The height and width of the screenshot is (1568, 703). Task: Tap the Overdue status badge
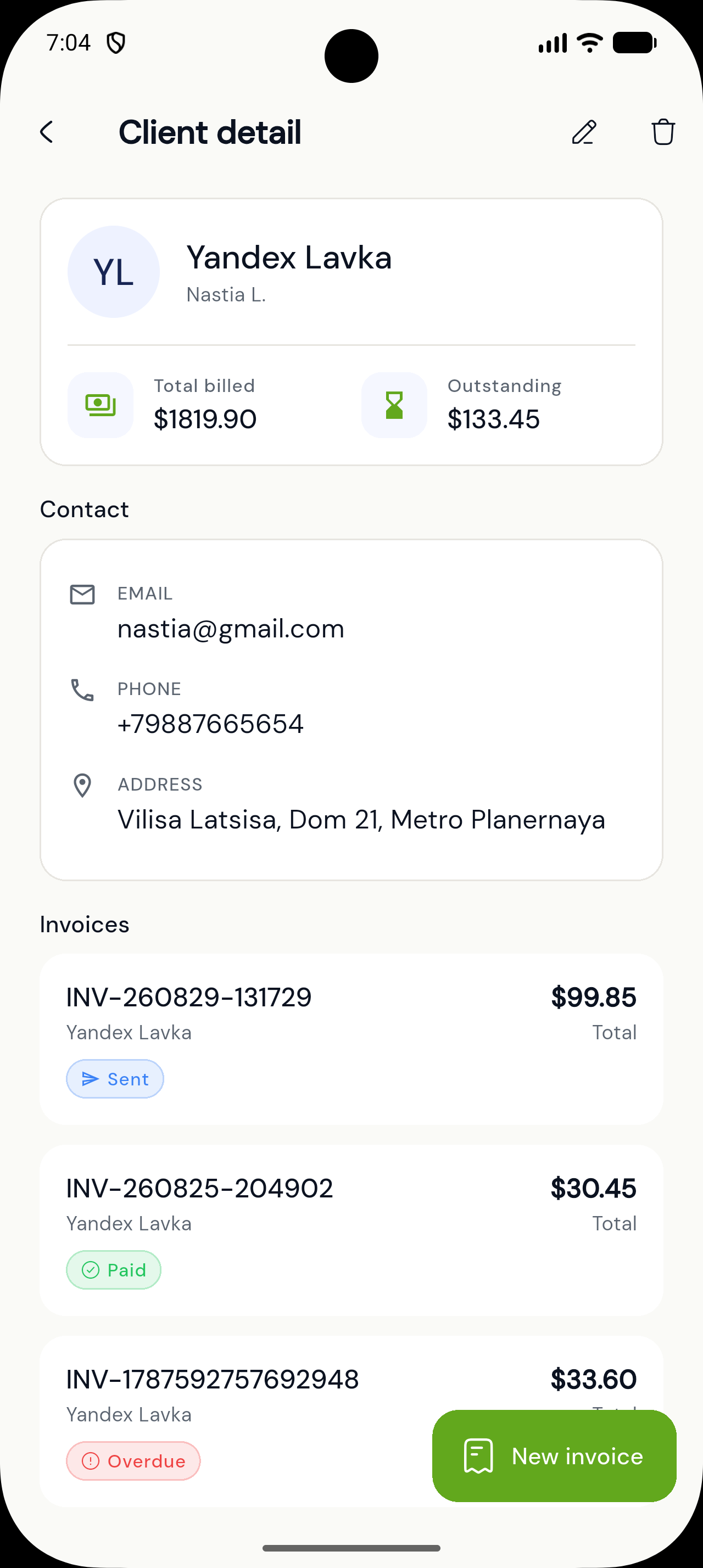pyautogui.click(x=133, y=1461)
